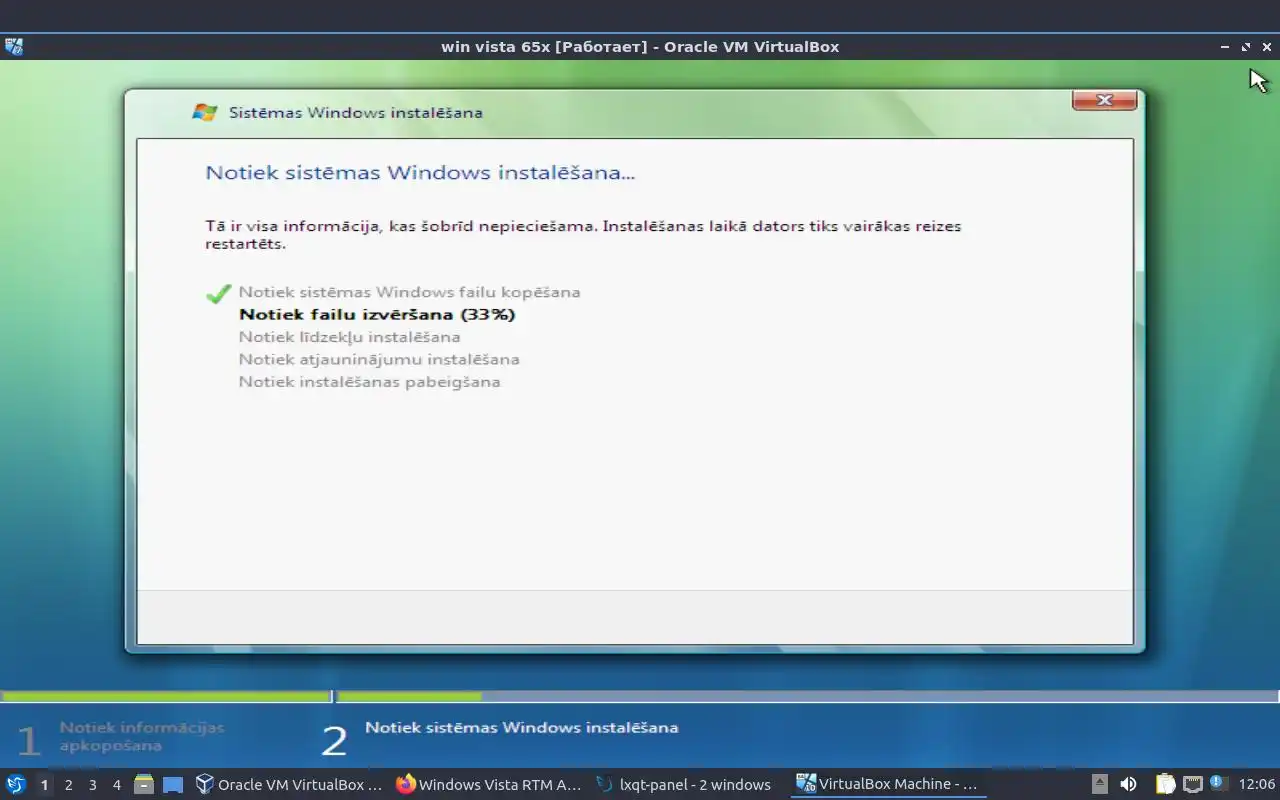Open the file manager quick-launch icon

pyautogui.click(x=144, y=784)
